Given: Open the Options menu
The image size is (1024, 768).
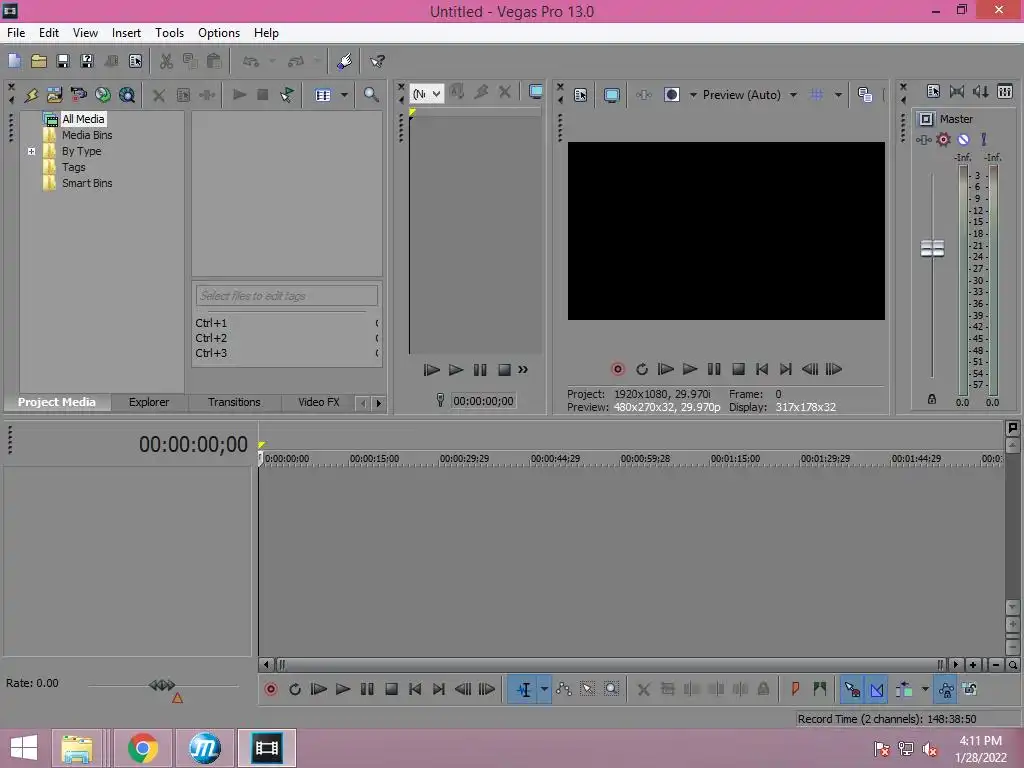Looking at the screenshot, I should click(x=219, y=33).
